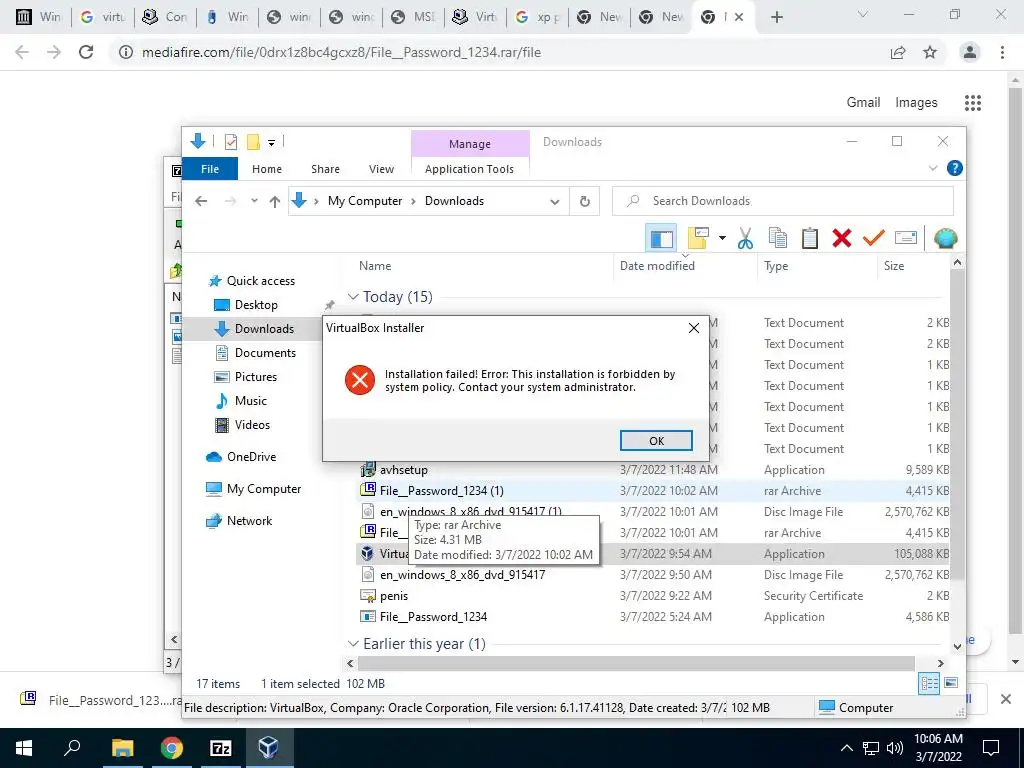The width and height of the screenshot is (1024, 768).
Task: Sort files by Date modified column
Action: [x=657, y=266]
